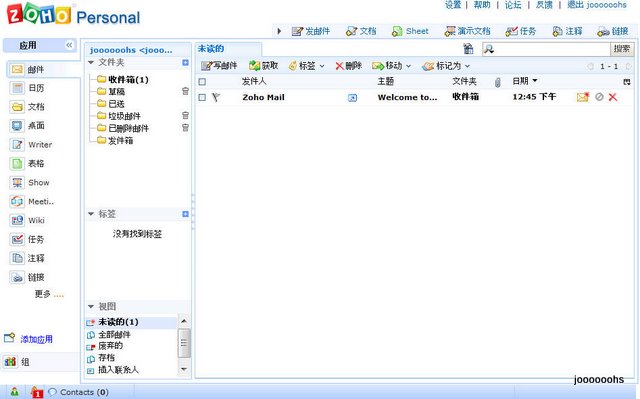The width and height of the screenshot is (640, 399).
Task: Empty the 已删除邮件 folder trash icon
Action: click(x=185, y=128)
